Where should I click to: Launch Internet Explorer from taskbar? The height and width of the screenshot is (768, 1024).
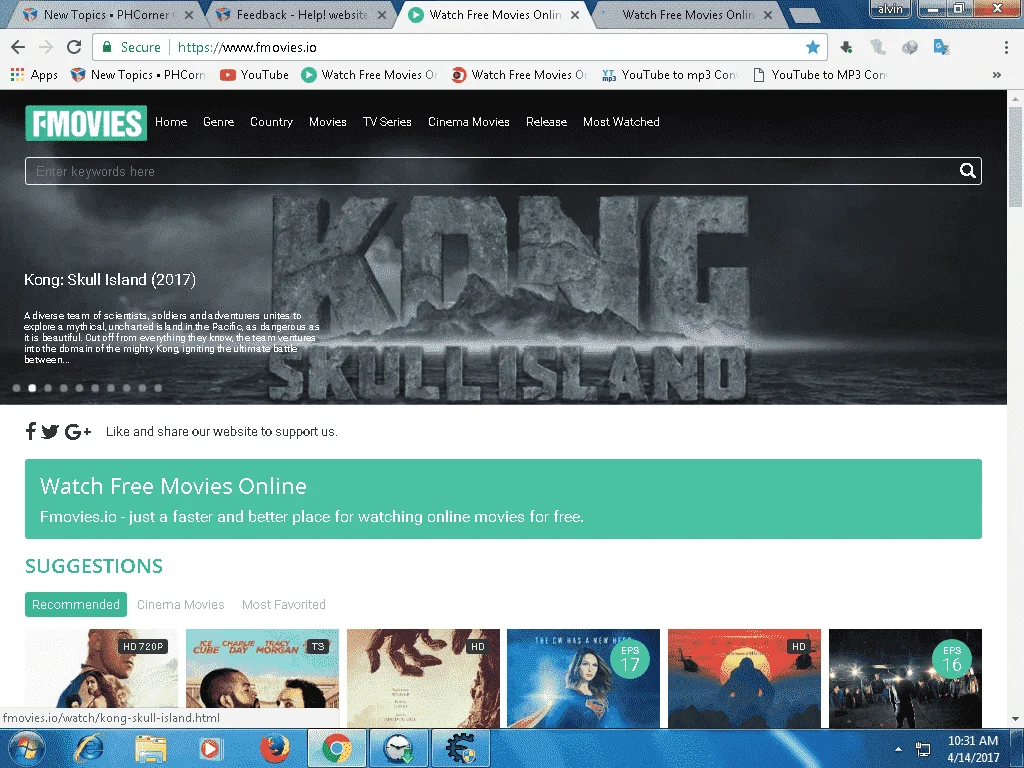pyautogui.click(x=88, y=748)
